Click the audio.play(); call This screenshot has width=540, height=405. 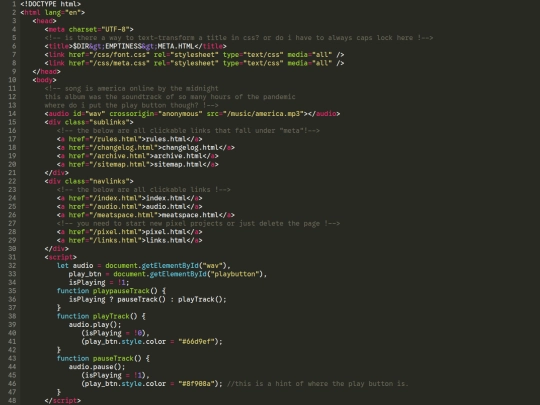(95, 325)
